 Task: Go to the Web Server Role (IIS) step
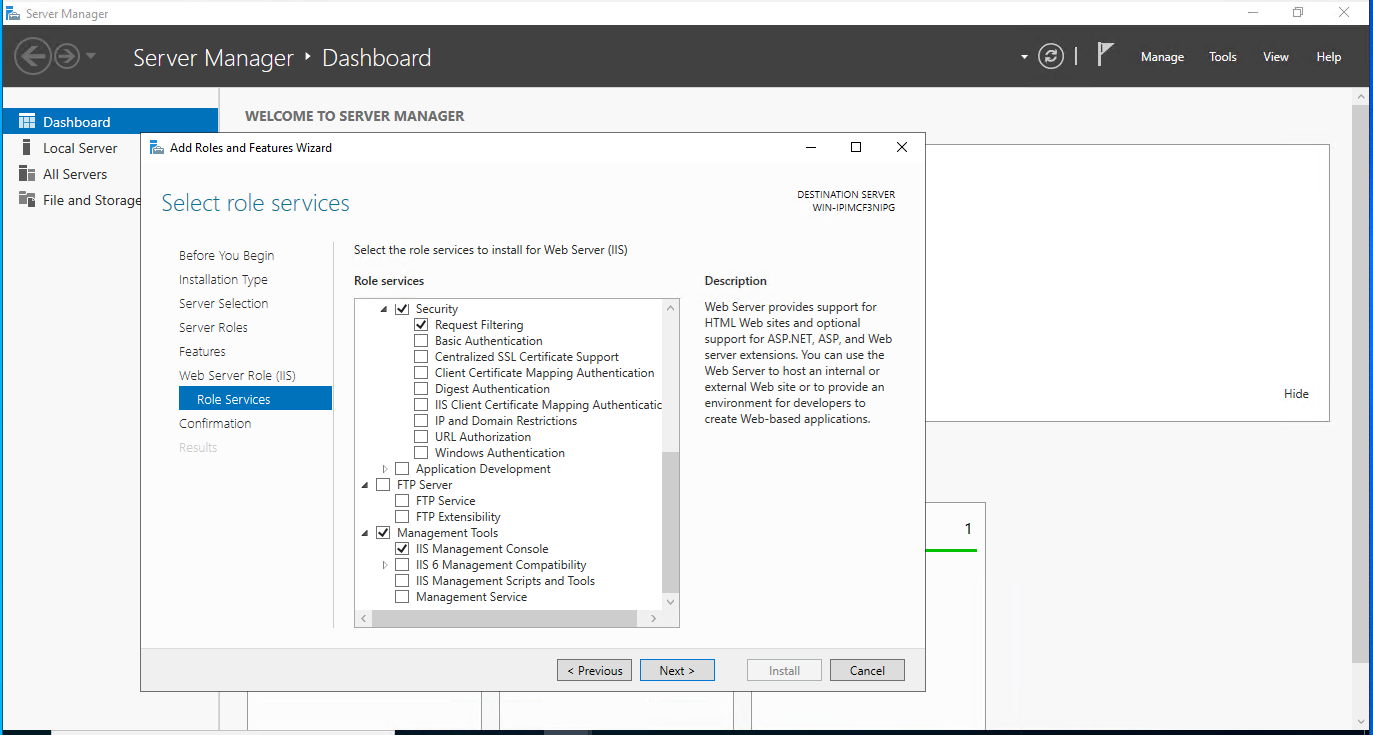click(237, 375)
